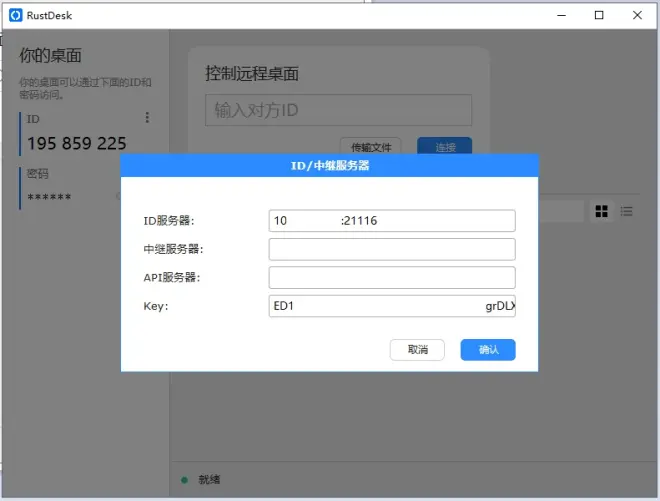Focus the API server input field
660x501 pixels.
pos(392,277)
